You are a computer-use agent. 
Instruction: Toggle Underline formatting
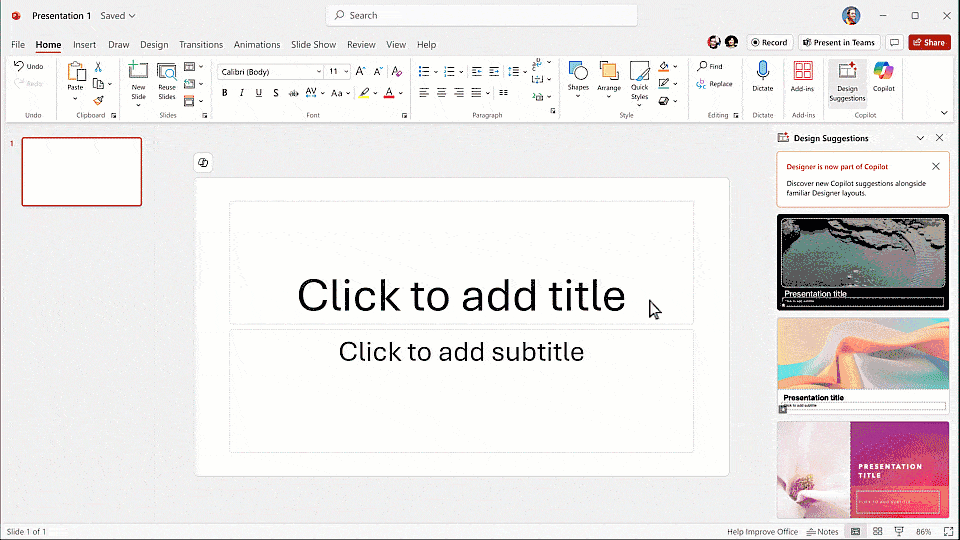pyautogui.click(x=259, y=93)
